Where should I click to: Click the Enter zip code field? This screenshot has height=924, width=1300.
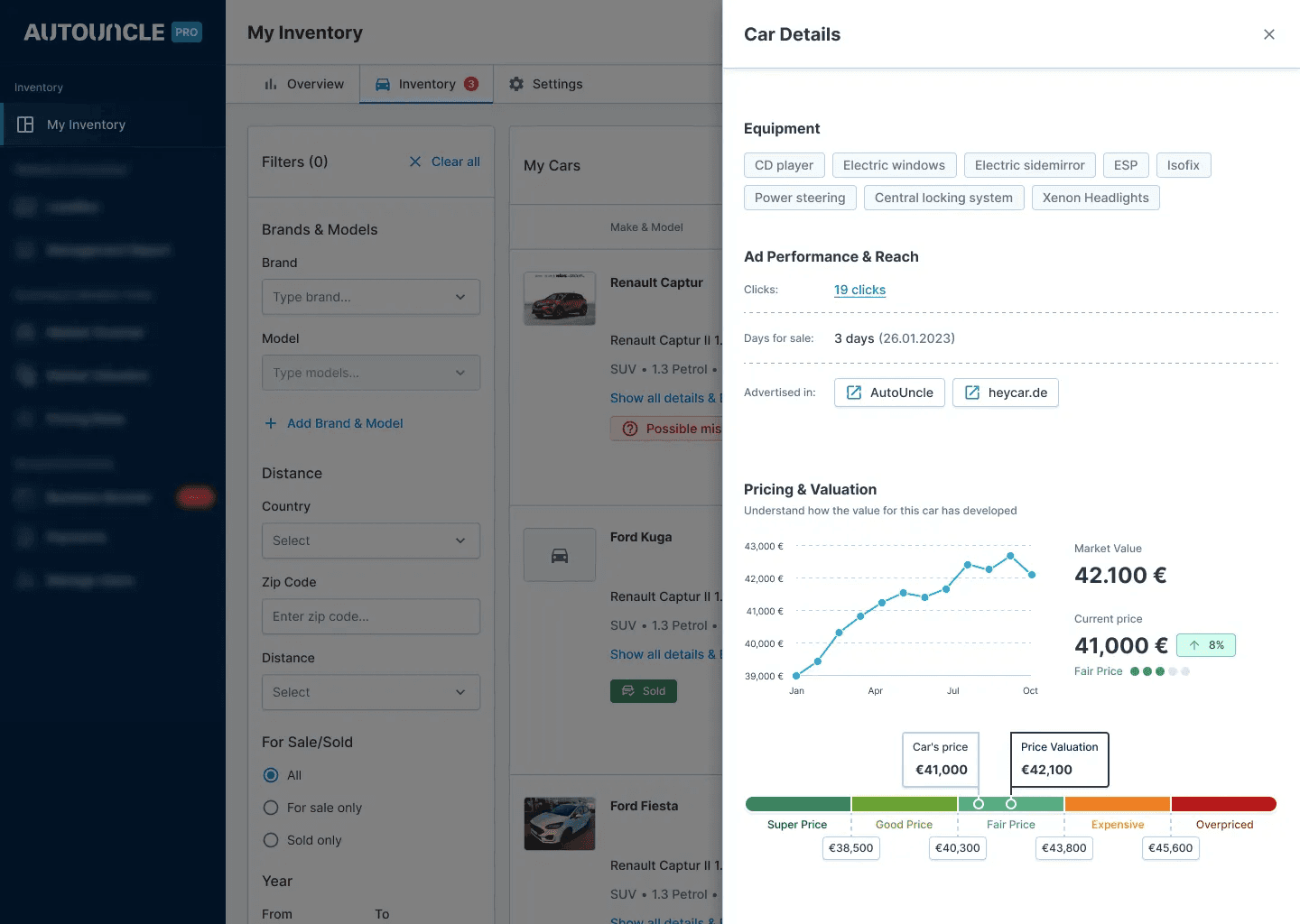[x=371, y=616]
